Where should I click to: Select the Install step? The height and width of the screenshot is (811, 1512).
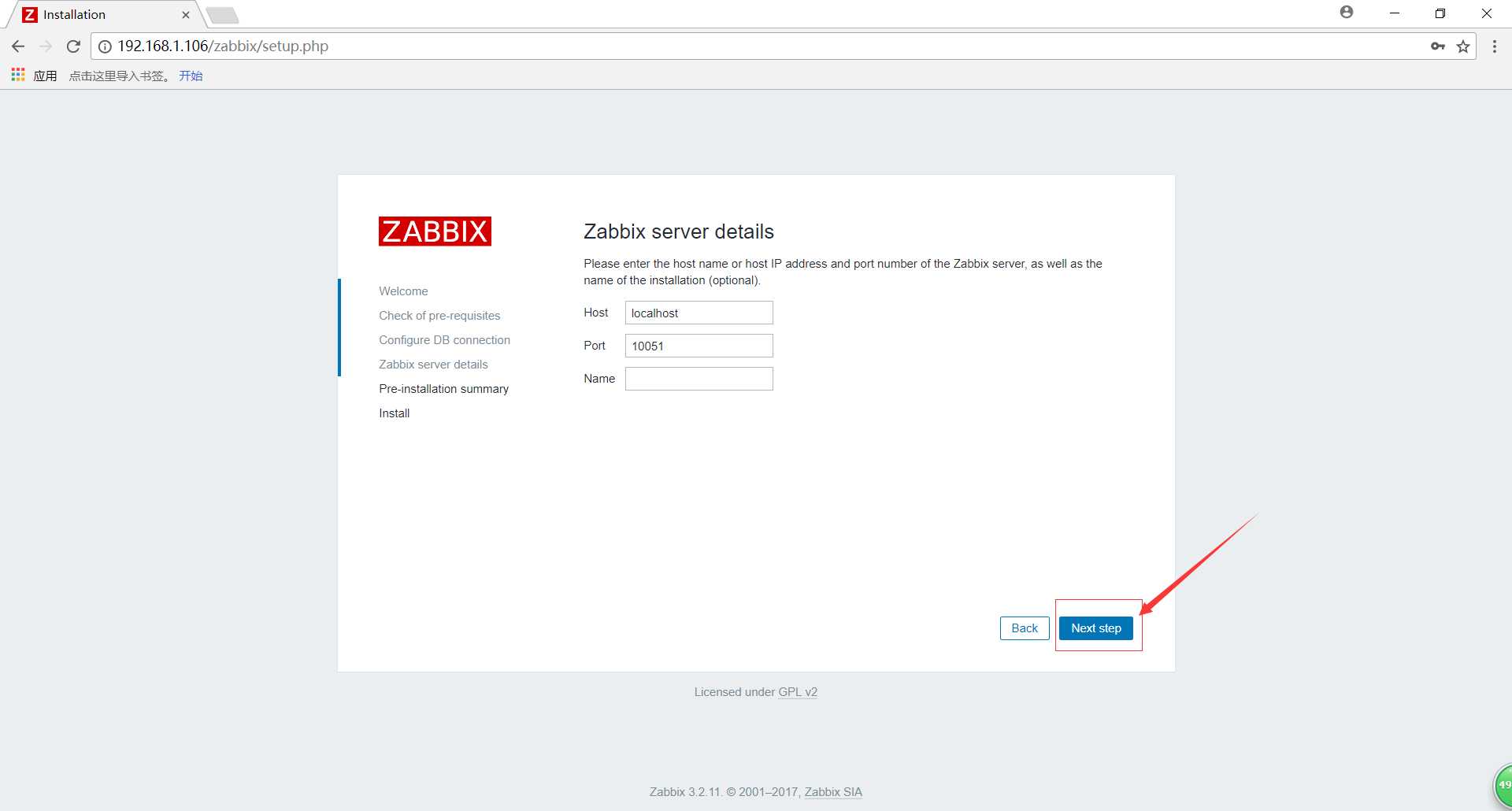394,413
